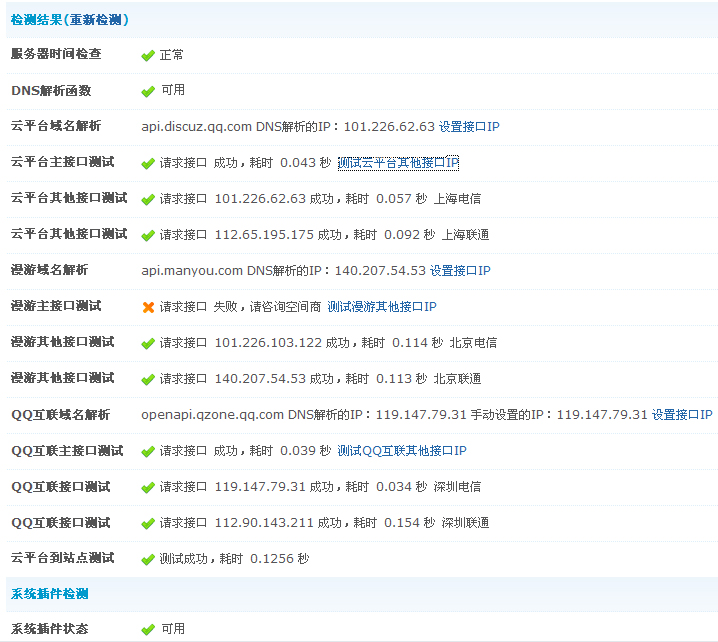This screenshot has height=642, width=718.
Task: Click green check icon for DNS解析函数
Action: click(148, 92)
